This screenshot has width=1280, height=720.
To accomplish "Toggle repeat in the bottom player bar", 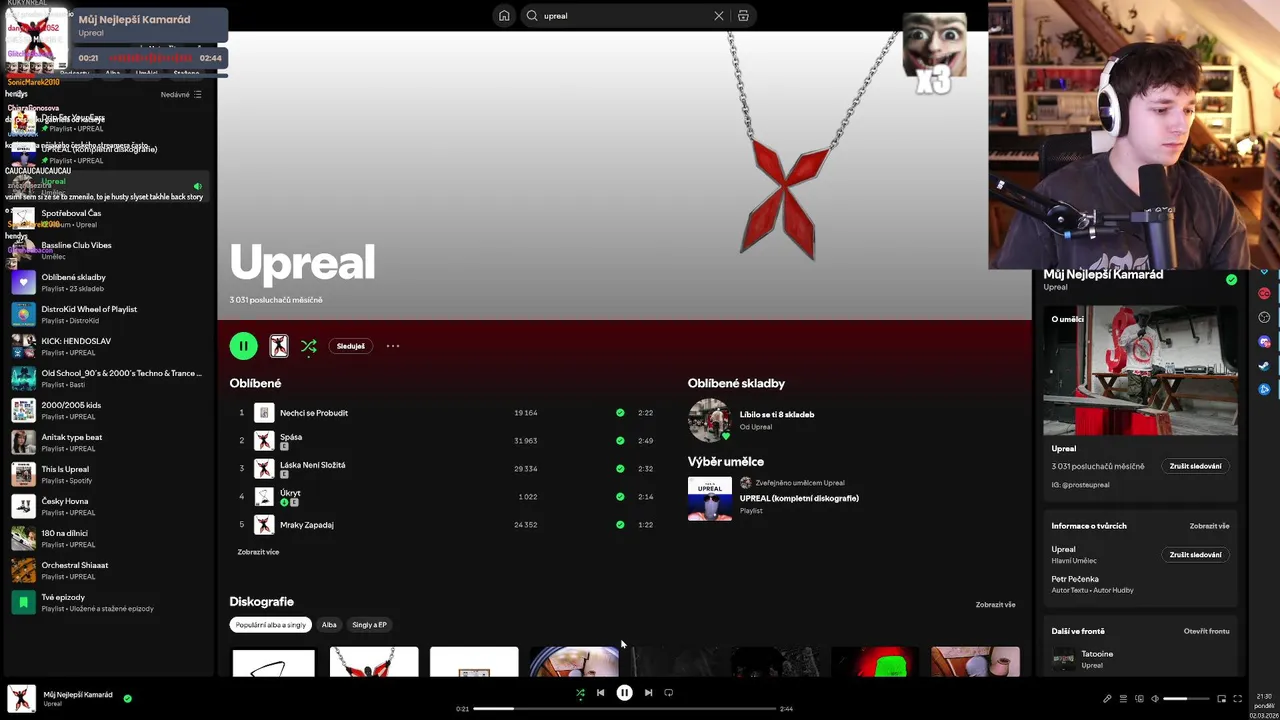I will 669,692.
